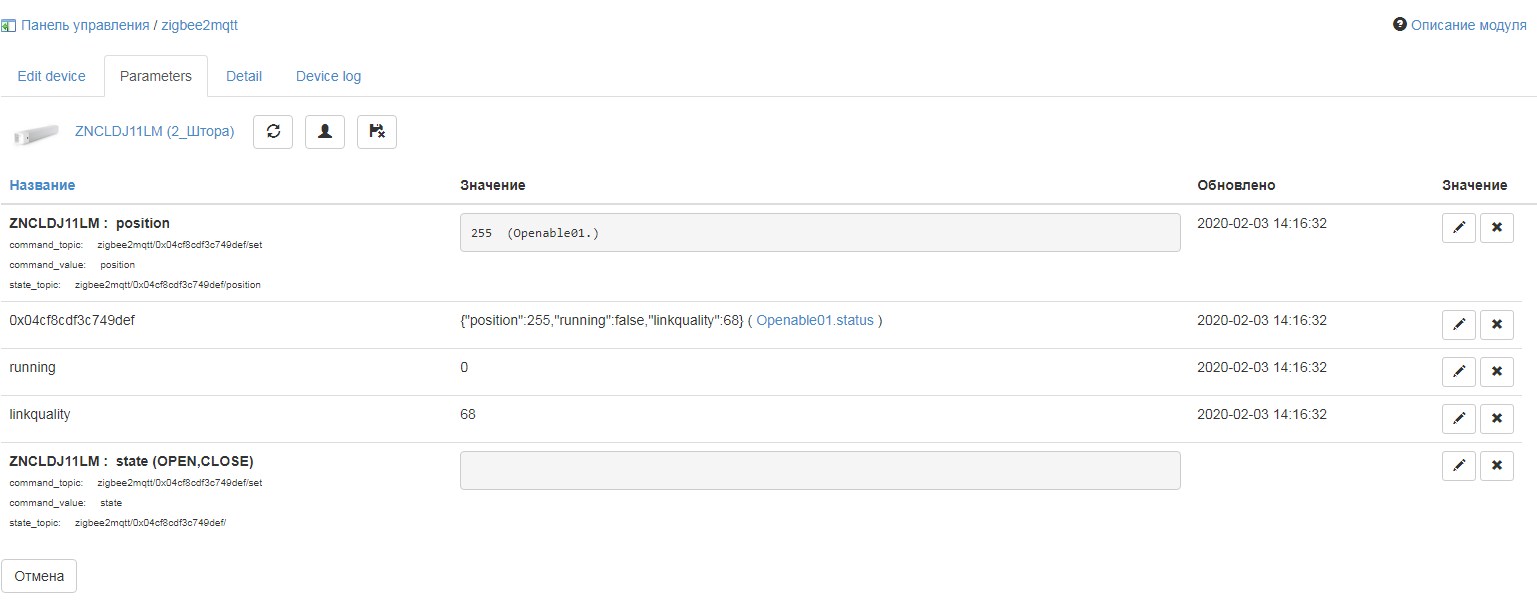Screen dimensions: 1537x607
Task: Delete the state (OPEN,CLOSE) row
Action: 1497,465
